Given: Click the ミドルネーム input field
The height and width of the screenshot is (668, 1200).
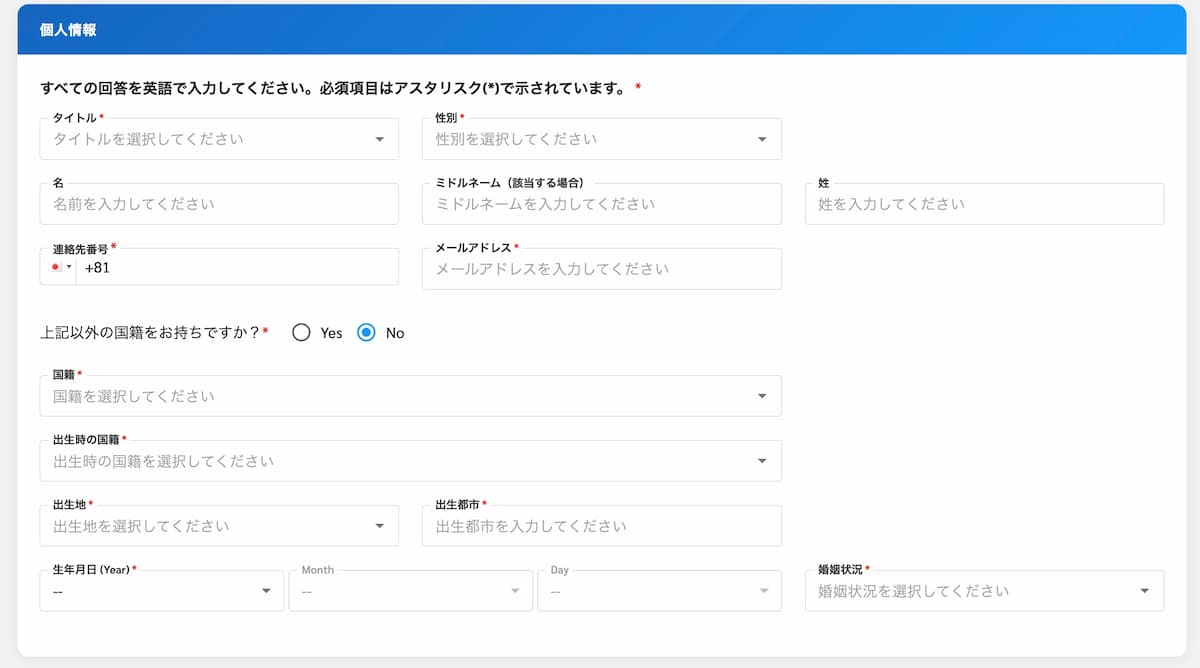Looking at the screenshot, I should pyautogui.click(x=602, y=204).
